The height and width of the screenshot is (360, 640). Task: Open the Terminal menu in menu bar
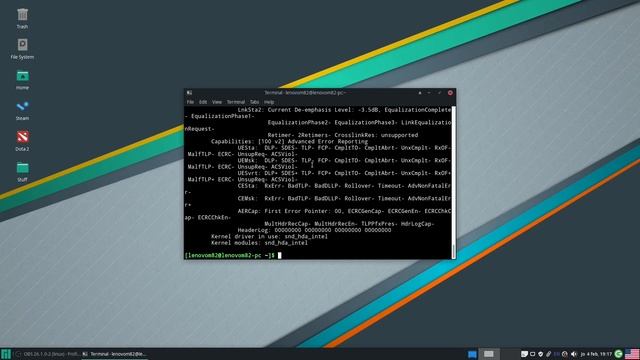coord(236,102)
